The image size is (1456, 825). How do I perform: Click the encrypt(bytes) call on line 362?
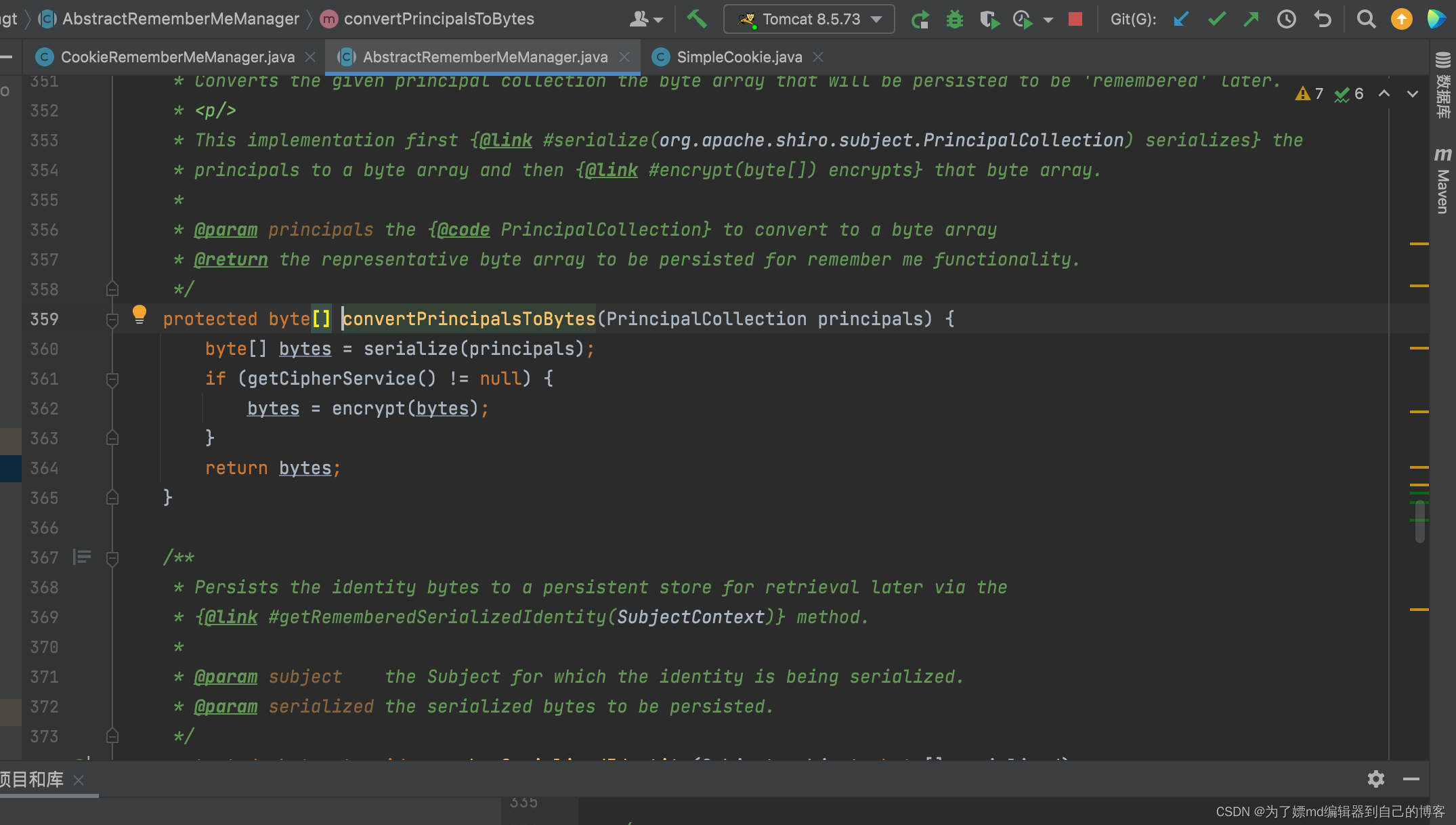405,408
